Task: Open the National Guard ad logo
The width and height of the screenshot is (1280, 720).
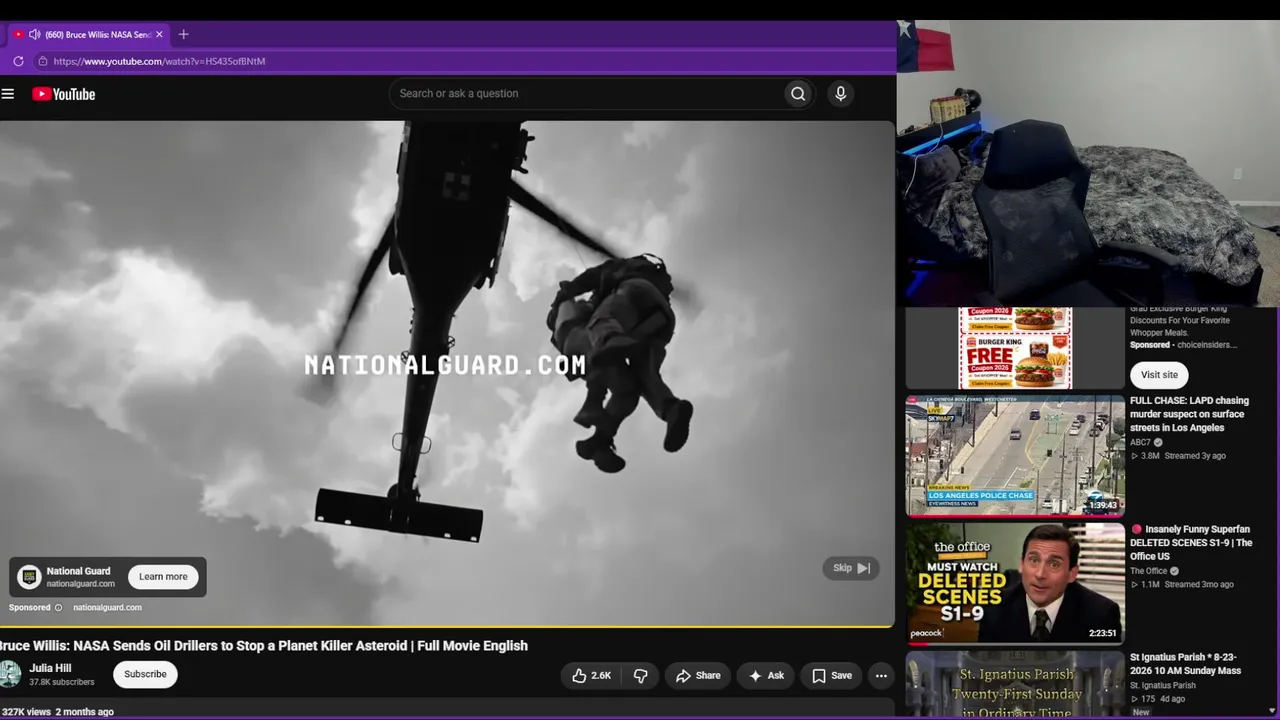Action: tap(30, 577)
